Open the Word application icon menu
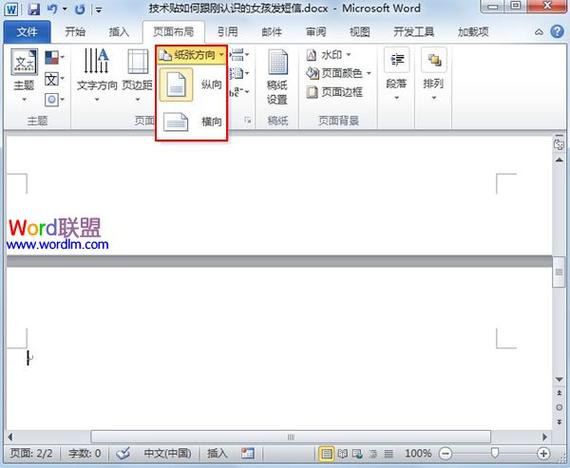Screen dimensions: 570x468 (x=11, y=9)
